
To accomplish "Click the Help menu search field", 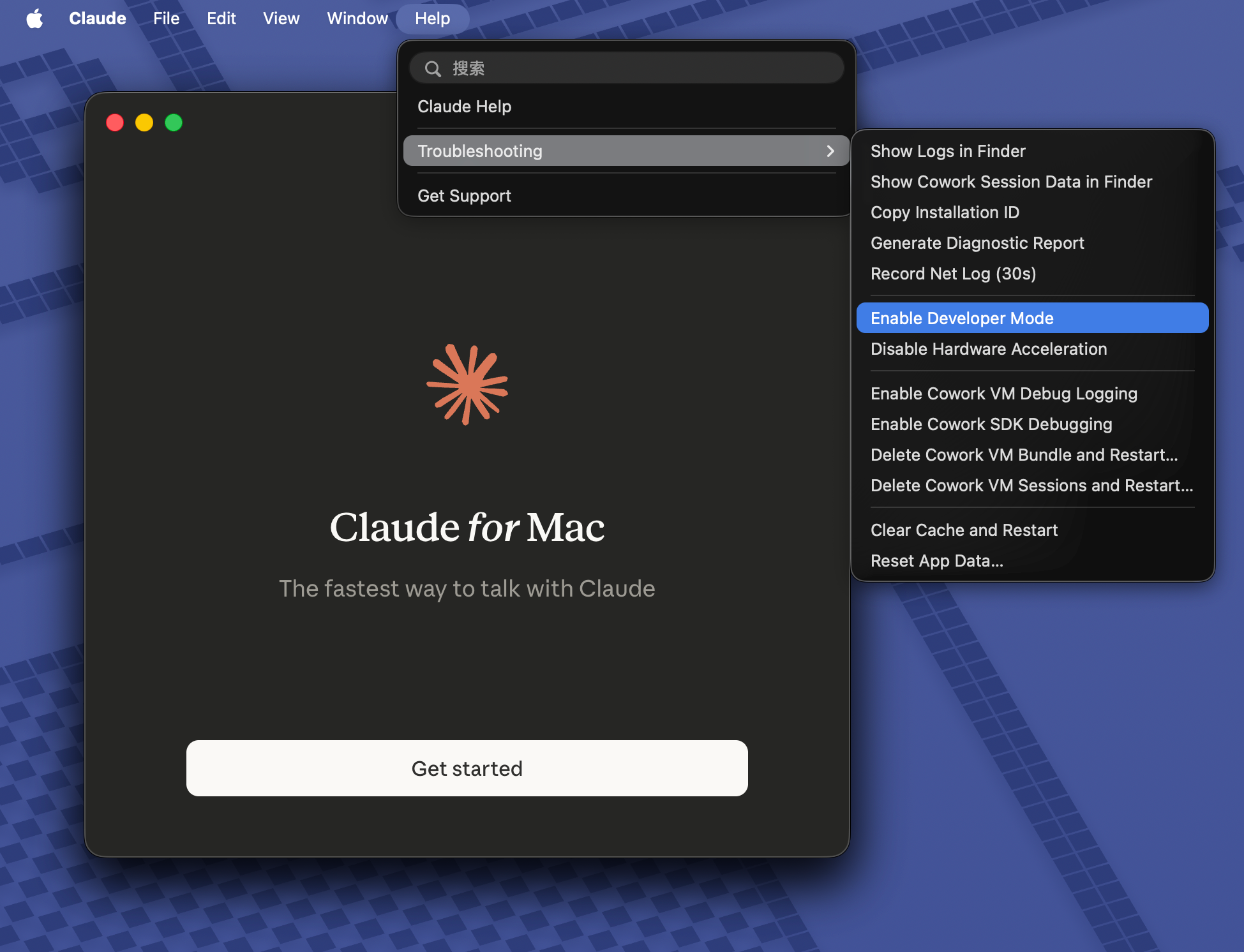I will tap(627, 68).
